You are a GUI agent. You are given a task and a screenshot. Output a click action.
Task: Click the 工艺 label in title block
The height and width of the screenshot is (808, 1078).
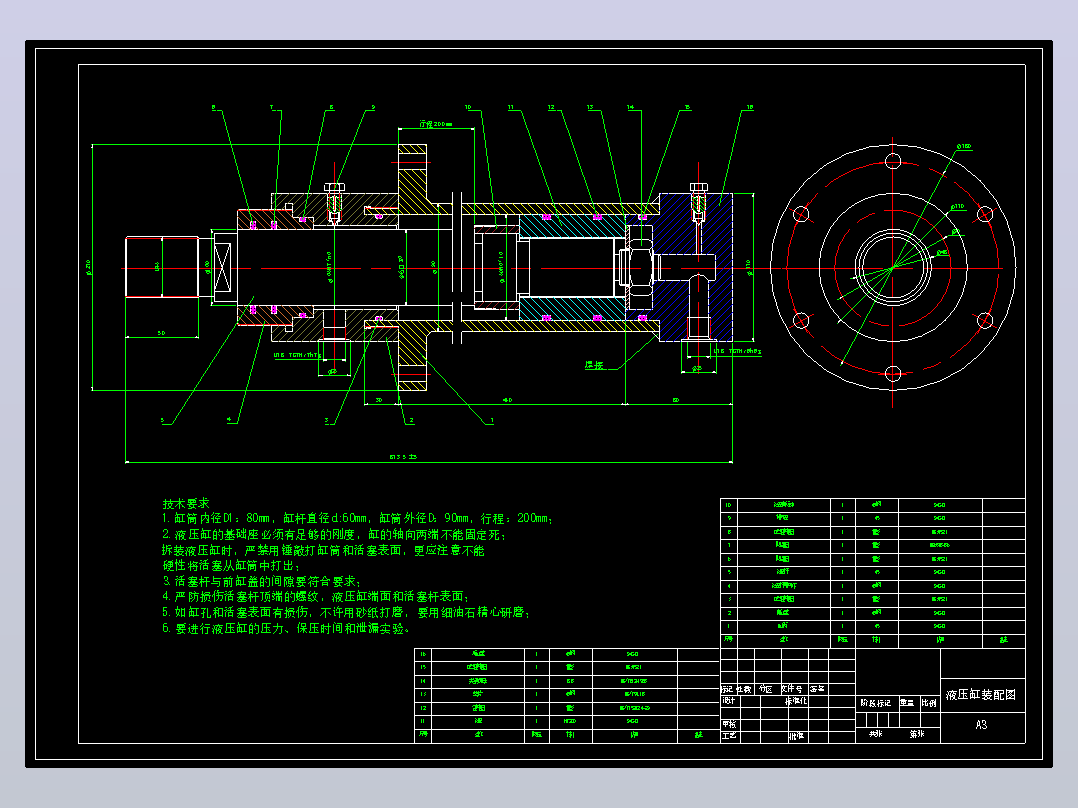click(729, 736)
